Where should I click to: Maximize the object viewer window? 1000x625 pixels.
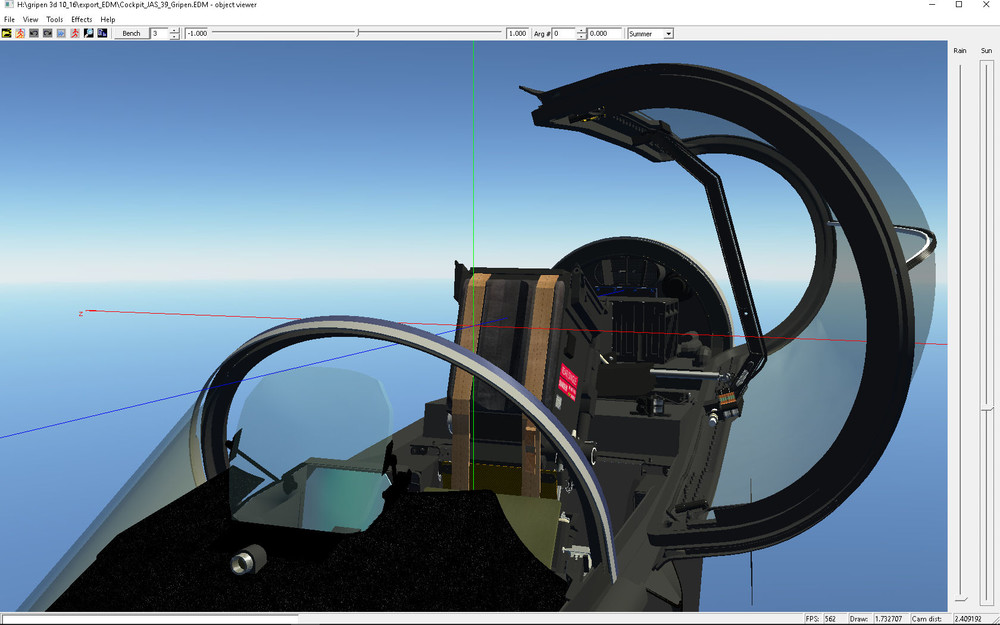point(959,5)
